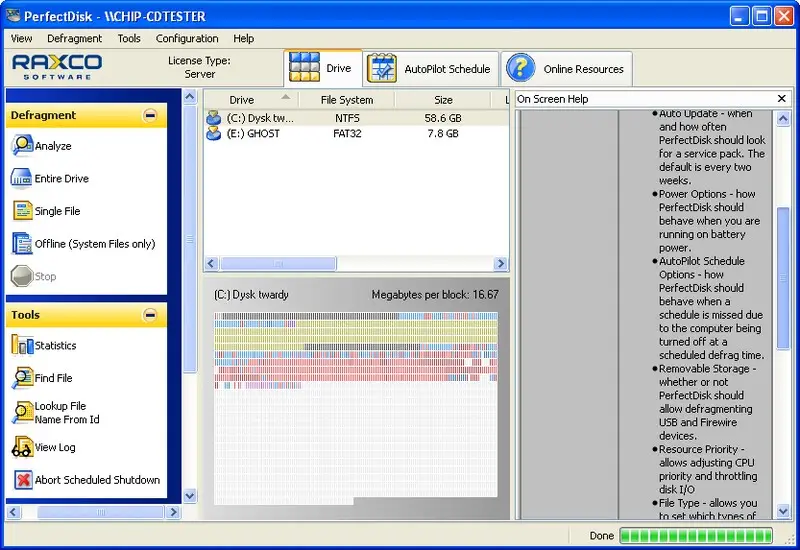Click Abort Scheduled Shutdown link text
800x550 pixels.
[97, 480]
